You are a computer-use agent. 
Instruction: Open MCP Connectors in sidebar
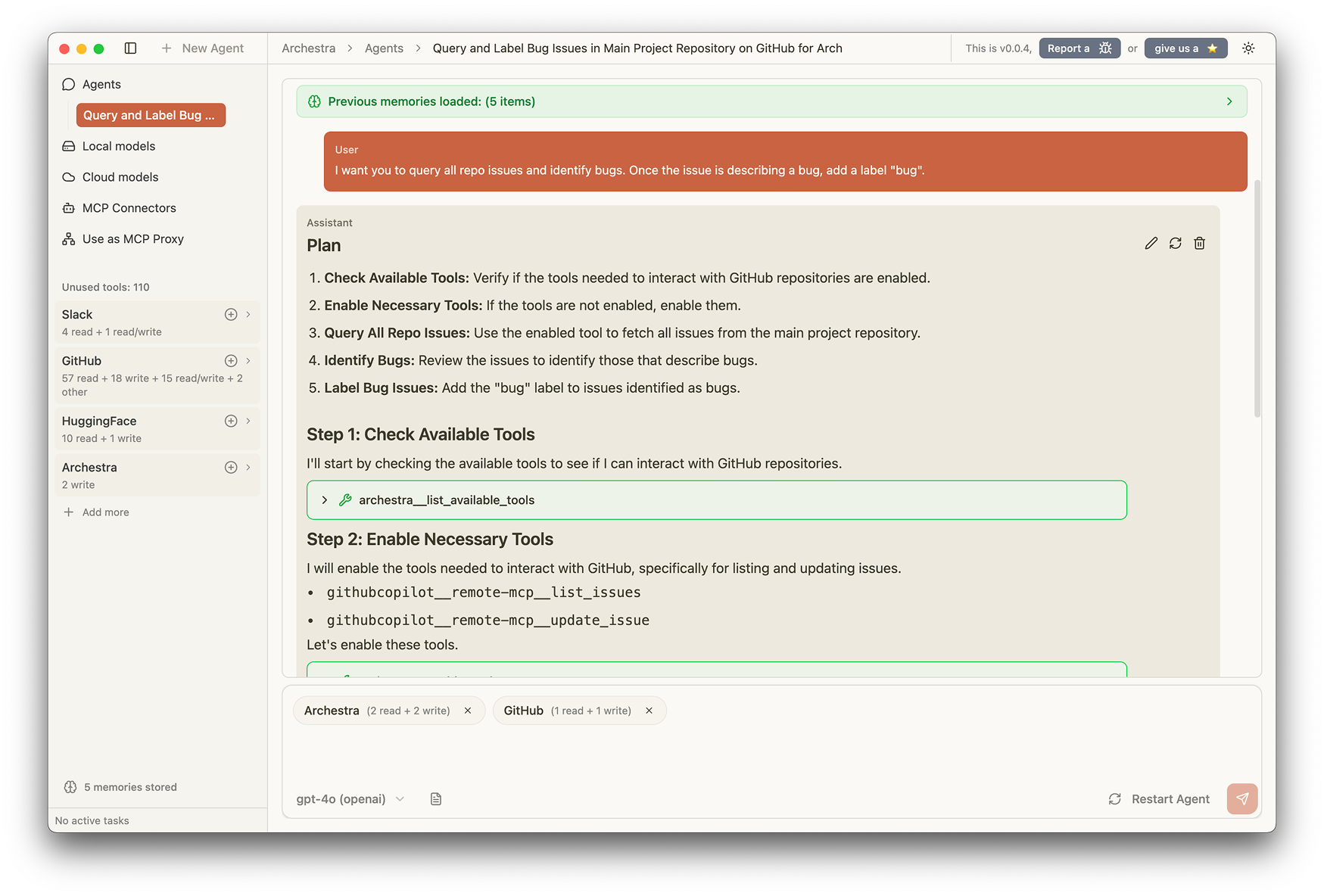coord(129,208)
